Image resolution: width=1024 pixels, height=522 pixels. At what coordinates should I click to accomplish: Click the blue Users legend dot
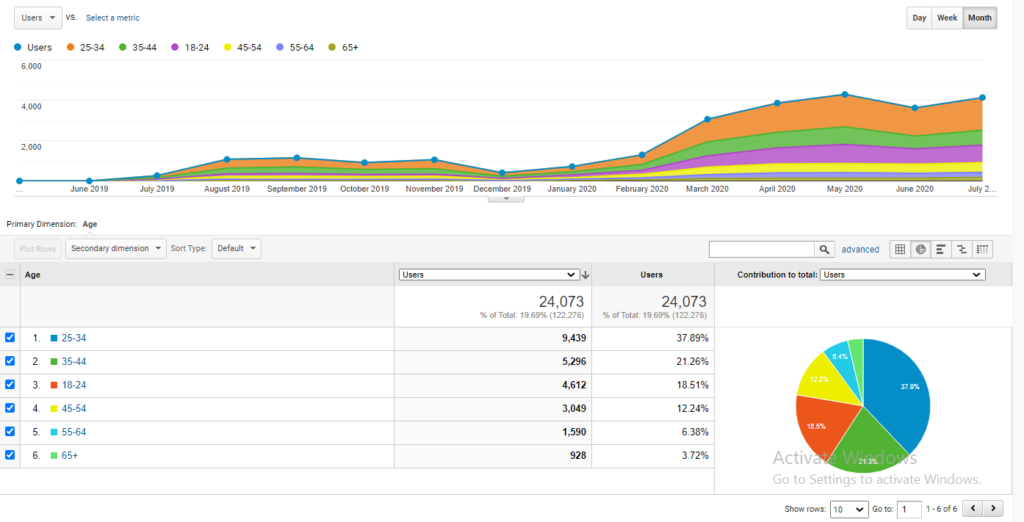click(18, 48)
